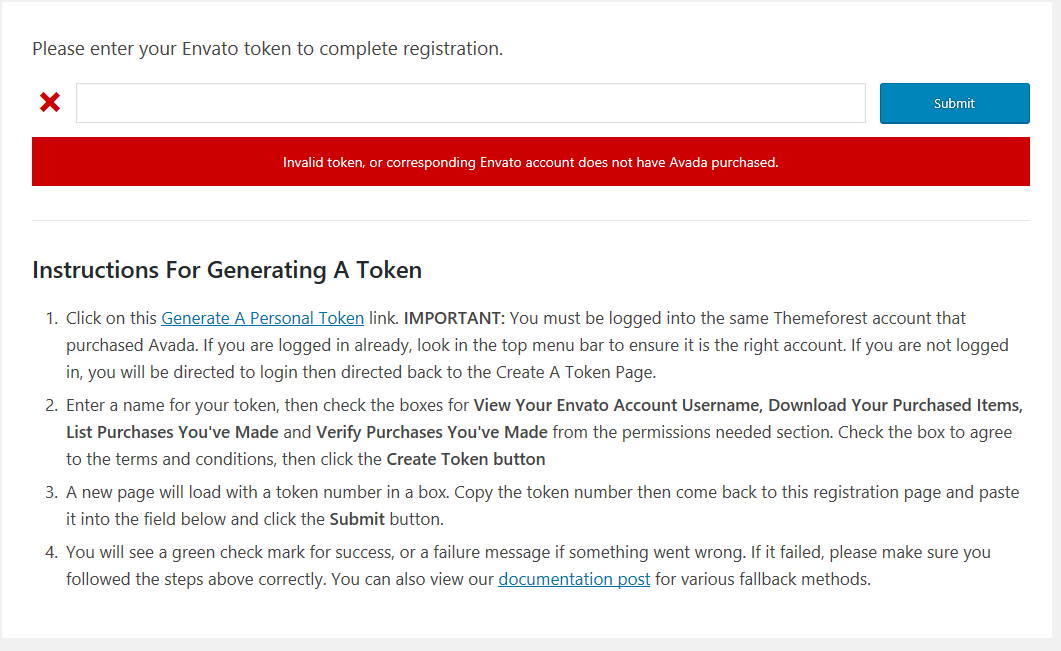Click bold 'Verify Purchases You've Made' text
This screenshot has height=651, width=1061.
click(431, 432)
